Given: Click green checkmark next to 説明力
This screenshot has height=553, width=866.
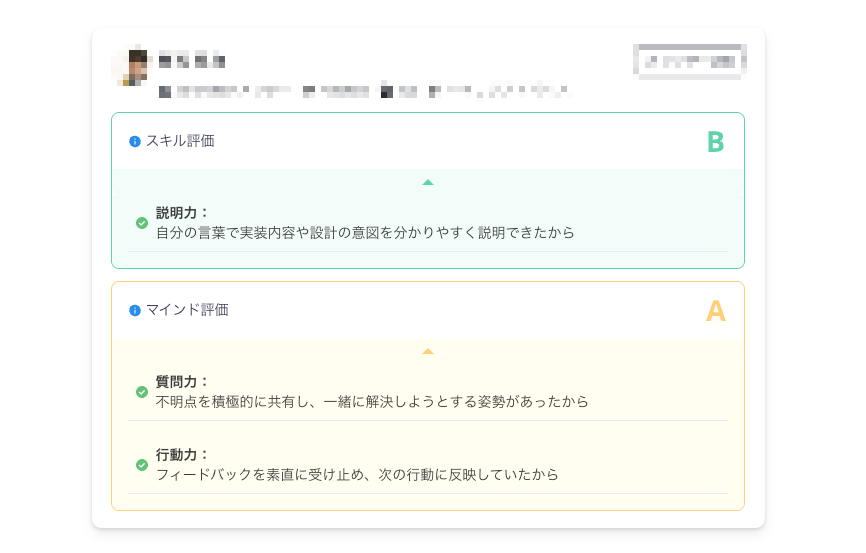Looking at the screenshot, I should (x=142, y=223).
